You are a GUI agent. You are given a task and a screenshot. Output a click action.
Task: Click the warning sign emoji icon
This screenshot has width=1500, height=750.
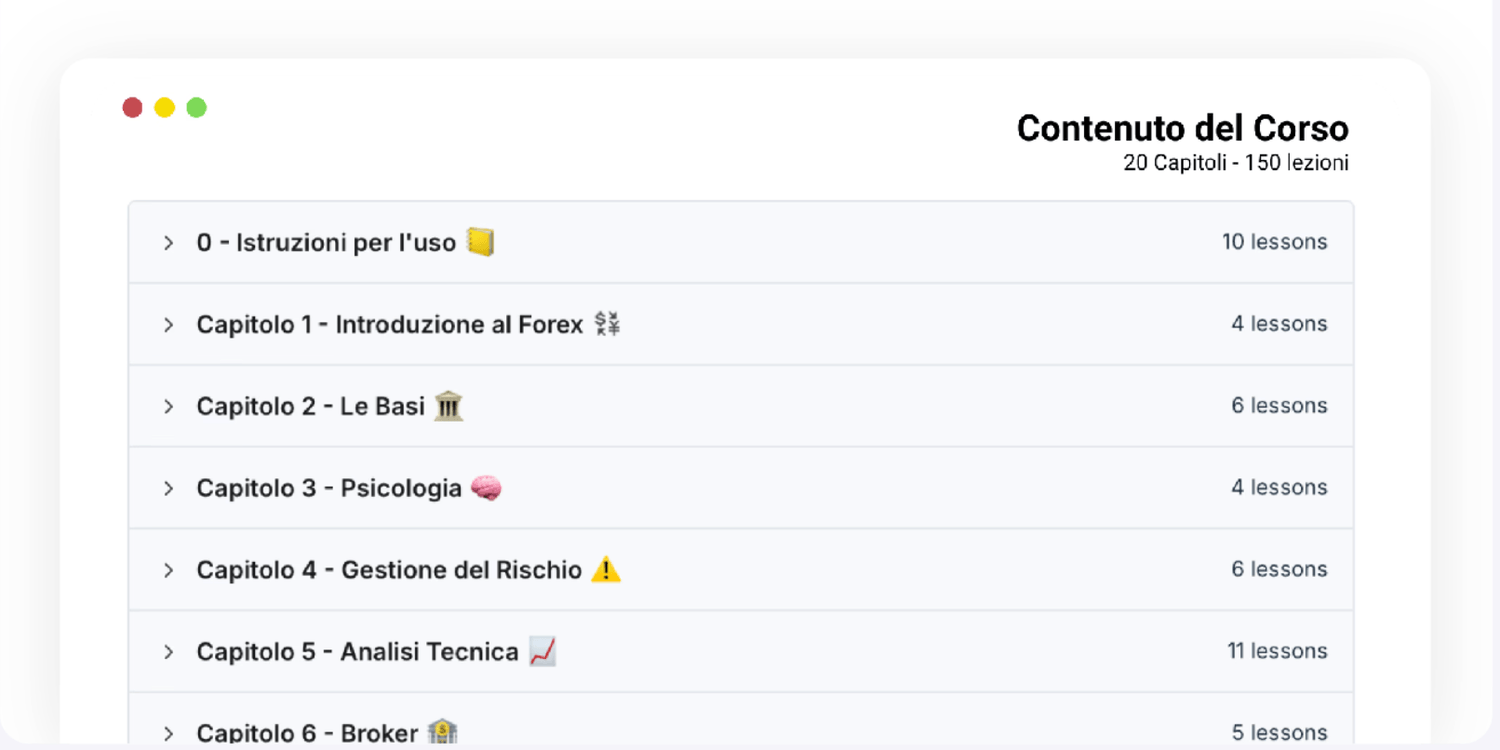tap(606, 570)
